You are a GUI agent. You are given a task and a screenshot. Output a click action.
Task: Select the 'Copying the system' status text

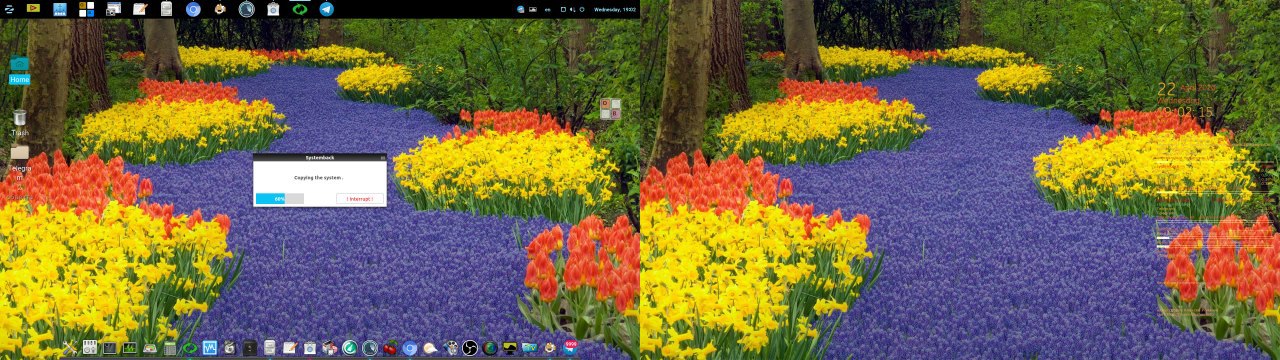[318, 177]
